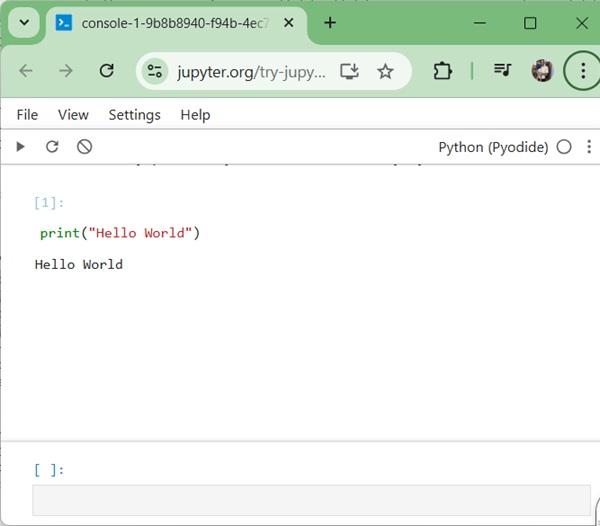This screenshot has height=526, width=600.
Task: Open the Help menu
Action: pyautogui.click(x=195, y=115)
